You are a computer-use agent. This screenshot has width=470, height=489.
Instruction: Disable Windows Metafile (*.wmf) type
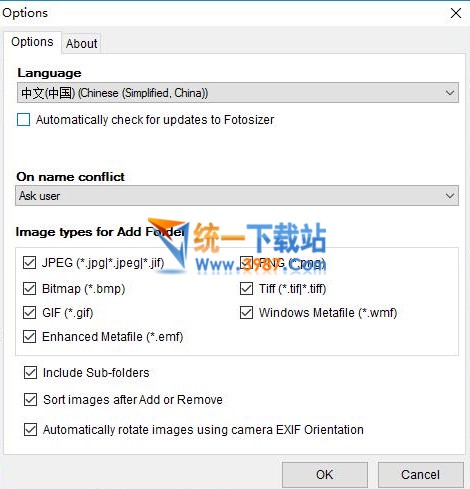click(x=246, y=313)
